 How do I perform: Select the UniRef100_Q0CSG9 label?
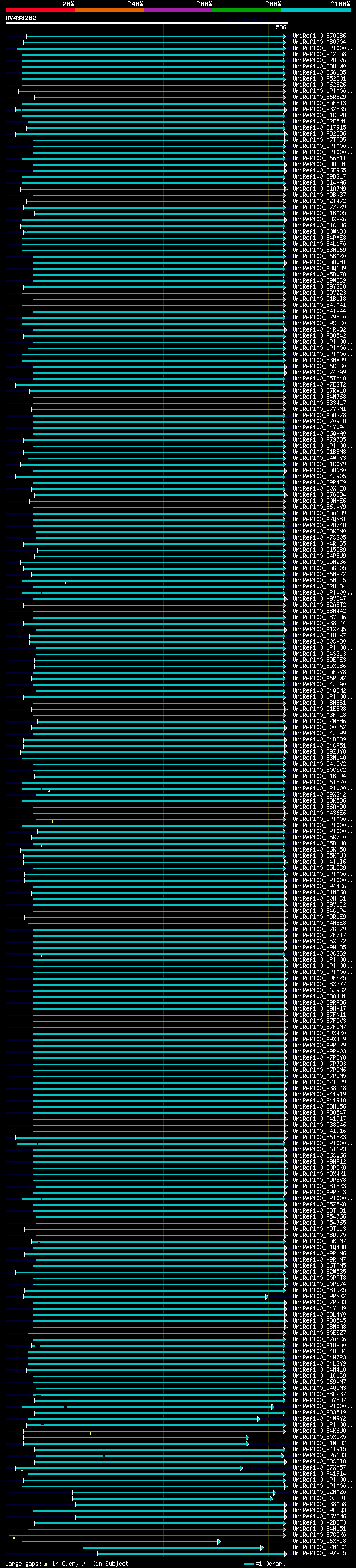(319, 954)
